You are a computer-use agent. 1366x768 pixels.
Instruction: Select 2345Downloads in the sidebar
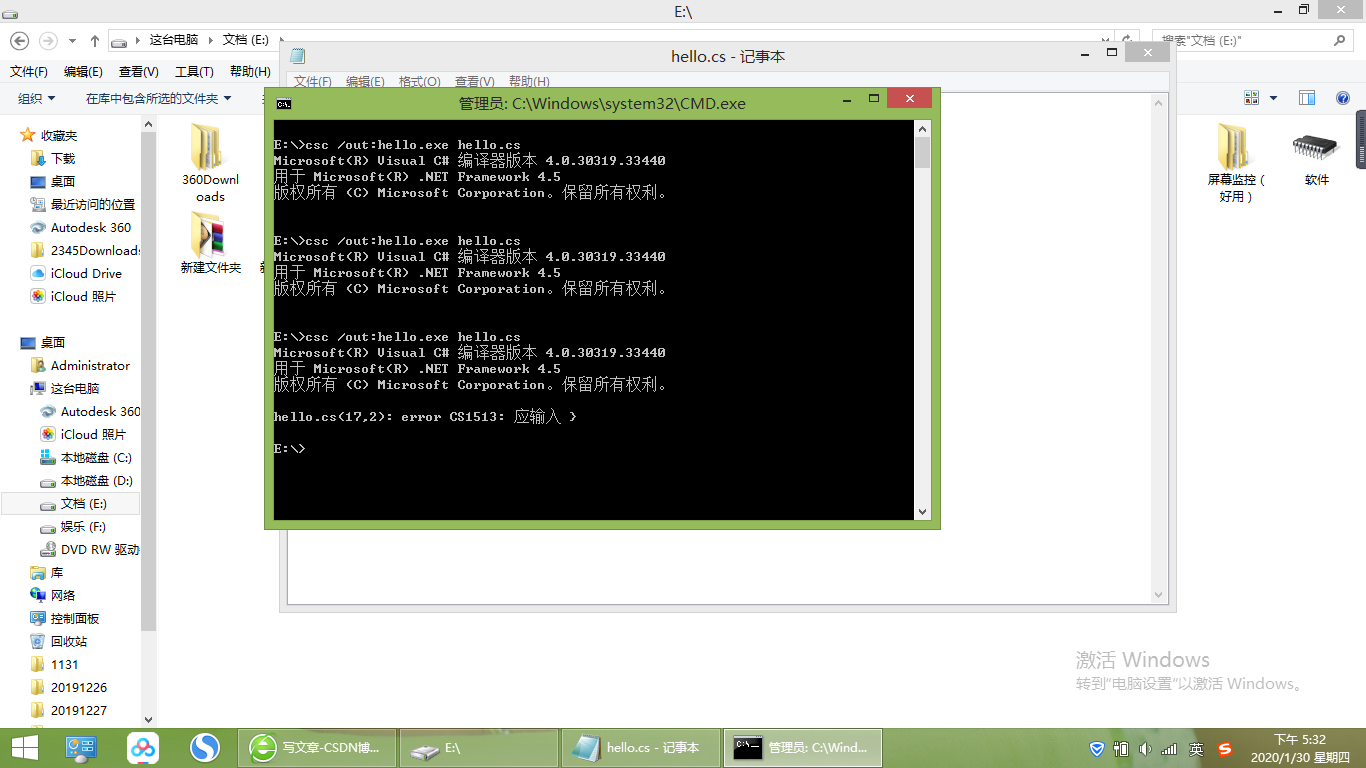86,250
